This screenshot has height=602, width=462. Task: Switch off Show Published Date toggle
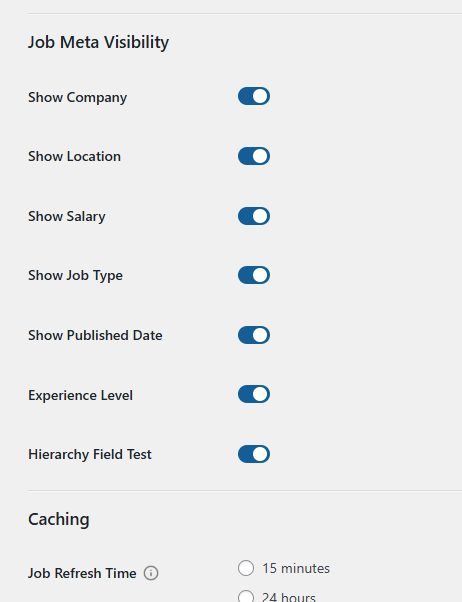[254, 335]
